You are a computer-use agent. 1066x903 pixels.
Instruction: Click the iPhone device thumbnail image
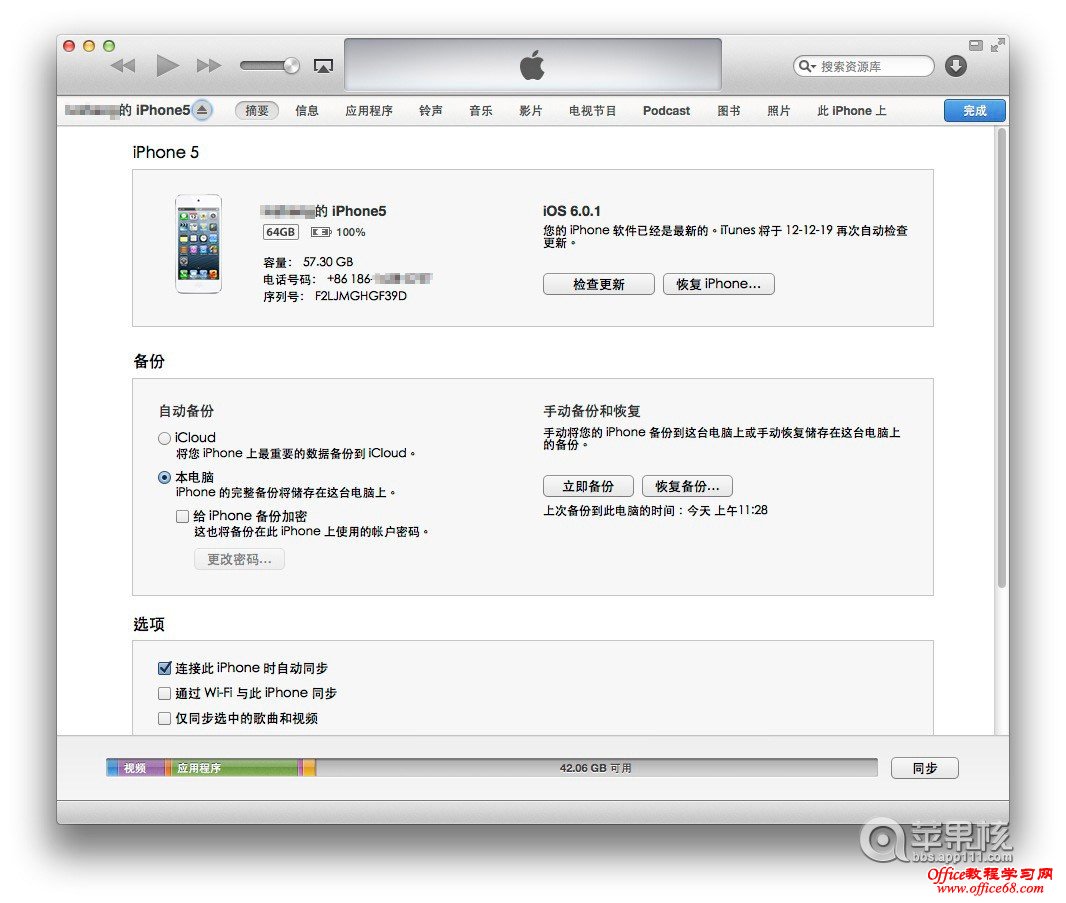pos(197,243)
